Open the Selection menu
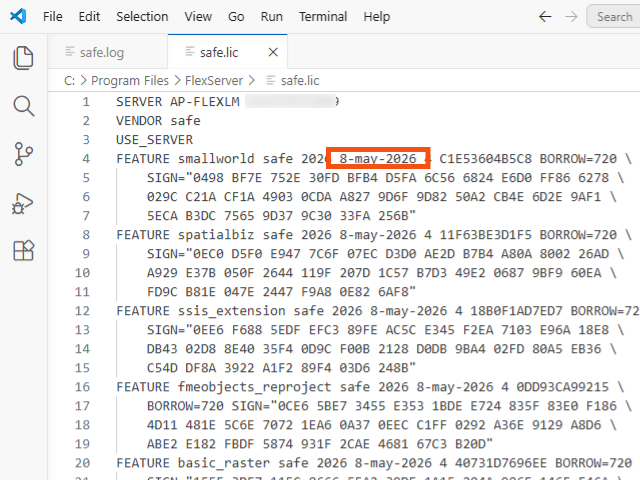The image size is (640, 480). tap(142, 17)
